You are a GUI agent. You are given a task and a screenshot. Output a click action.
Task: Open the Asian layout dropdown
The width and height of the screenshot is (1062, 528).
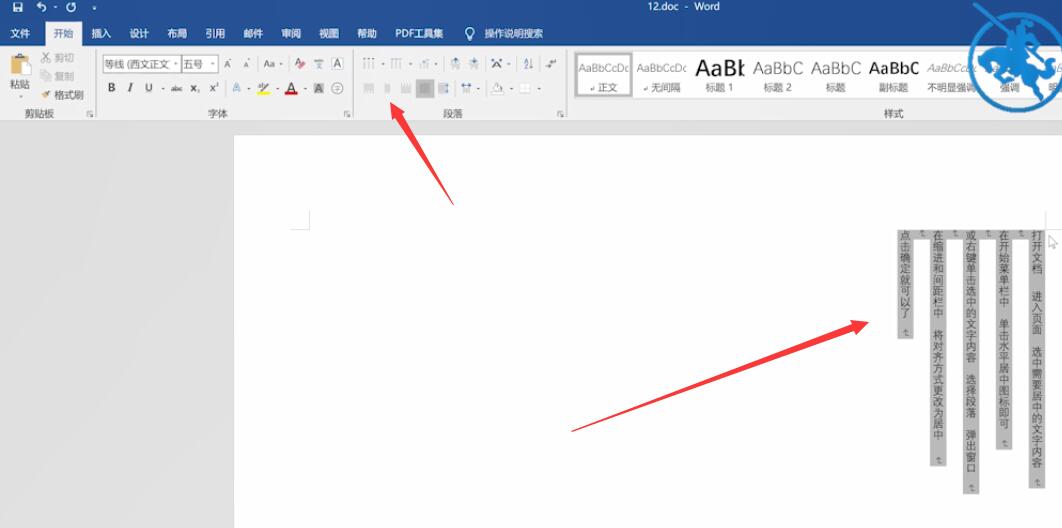point(500,64)
